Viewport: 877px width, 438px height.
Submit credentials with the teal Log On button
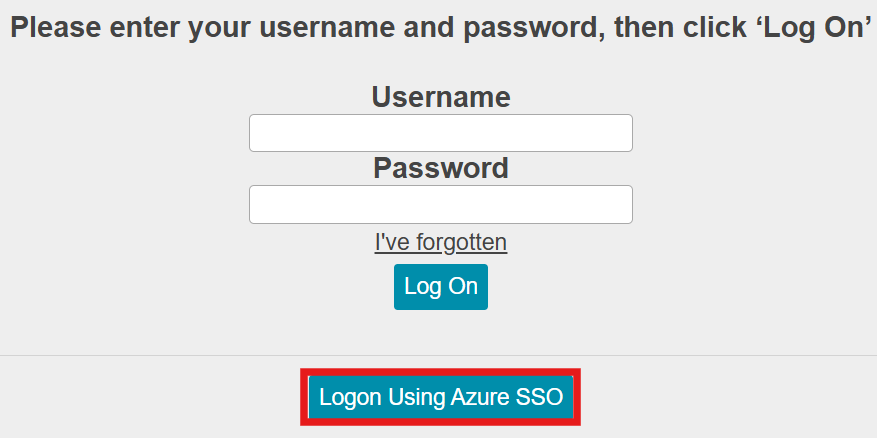click(441, 287)
